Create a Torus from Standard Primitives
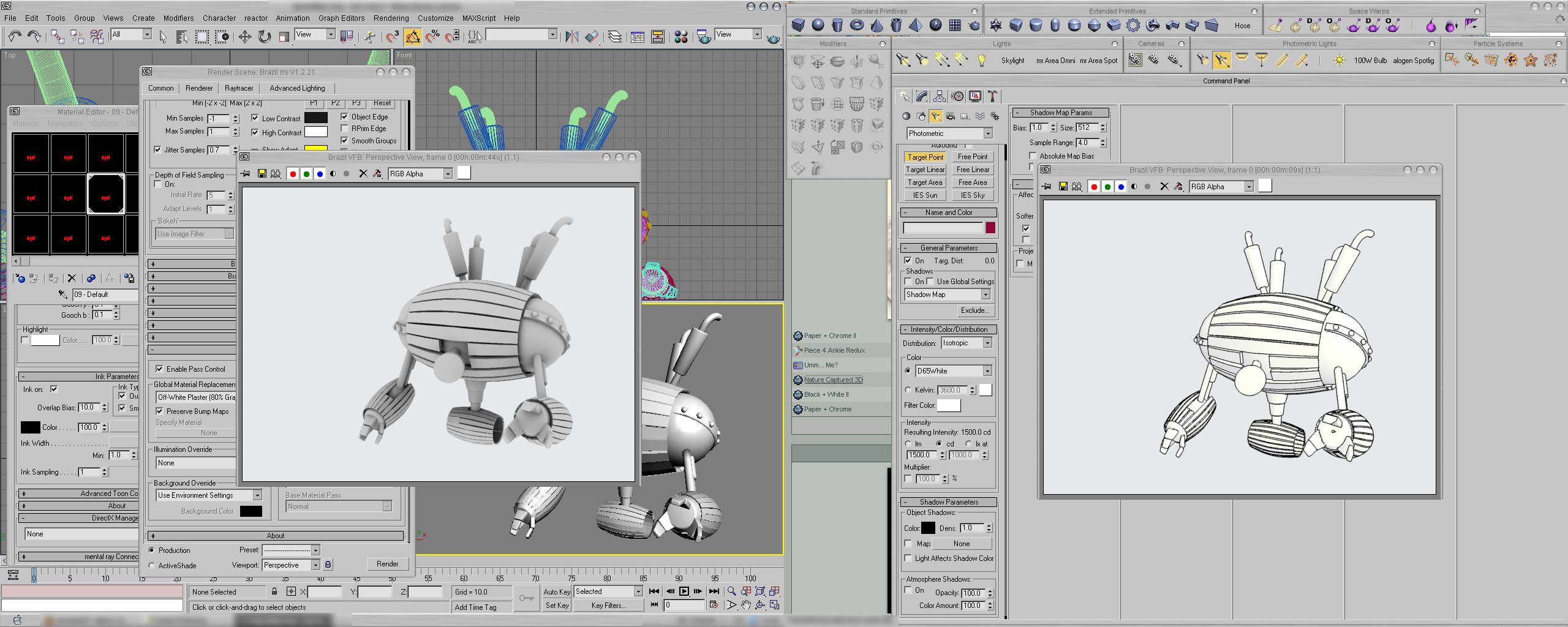The image size is (1568, 627). pos(857,25)
